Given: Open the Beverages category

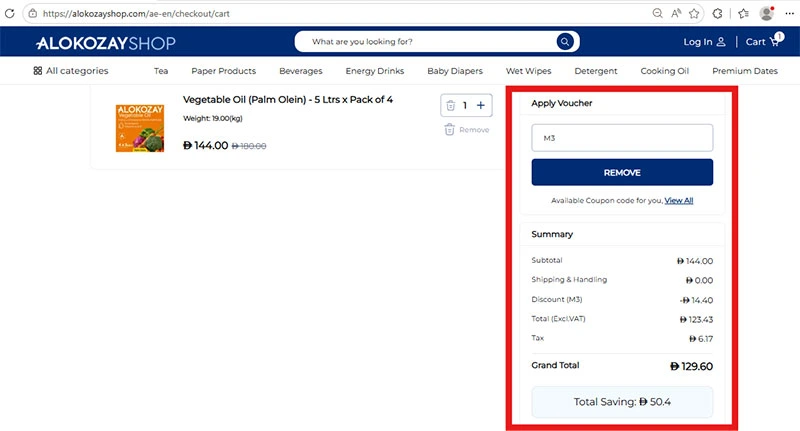Looking at the screenshot, I should coord(301,71).
